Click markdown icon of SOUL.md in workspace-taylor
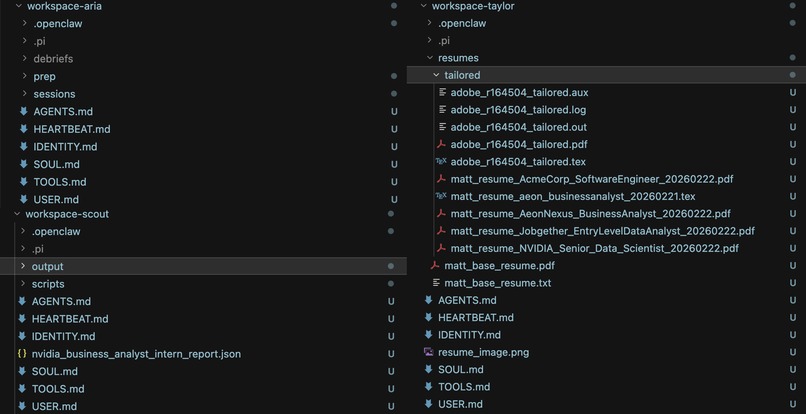 point(428,369)
